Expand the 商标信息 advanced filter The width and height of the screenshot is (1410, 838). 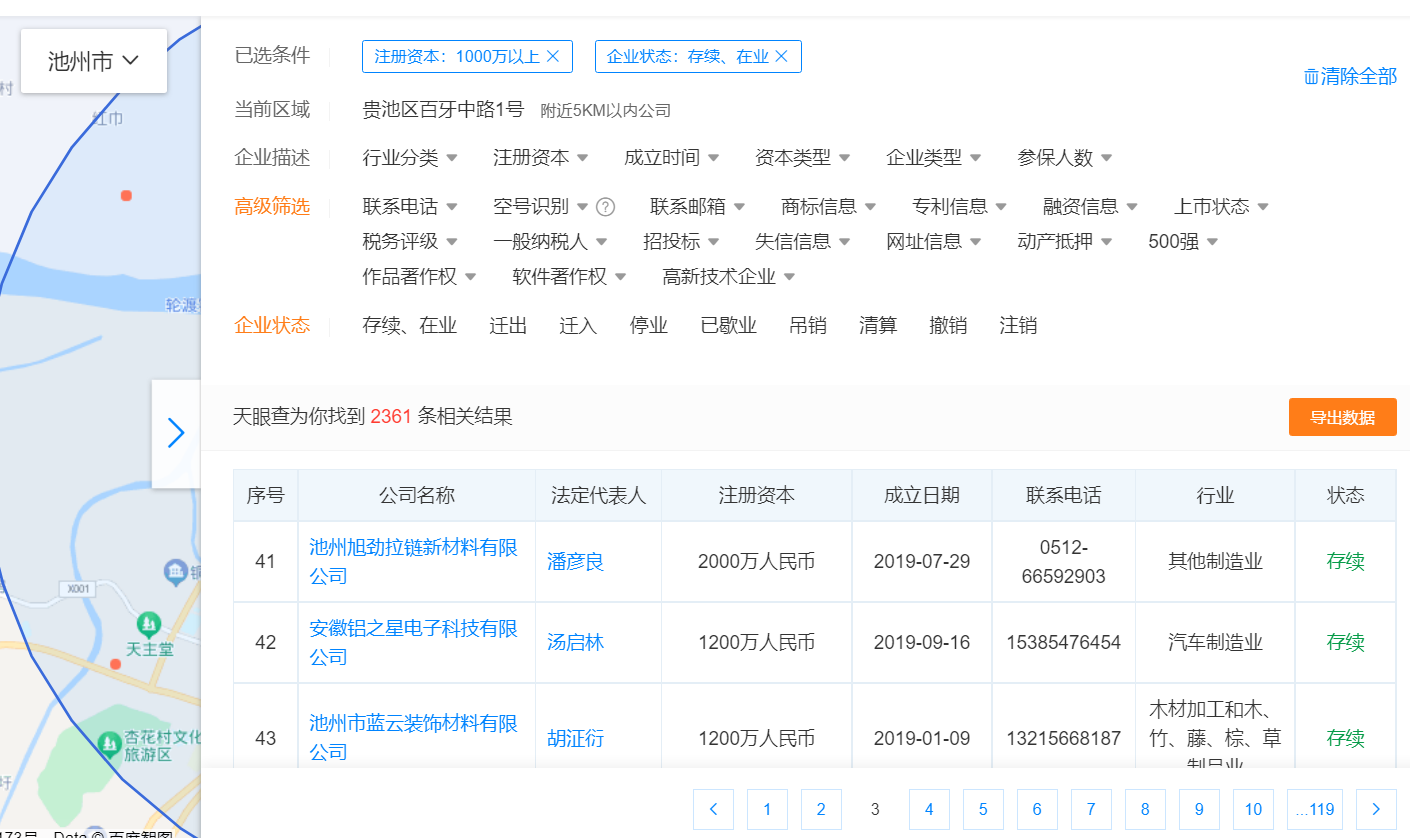(829, 206)
